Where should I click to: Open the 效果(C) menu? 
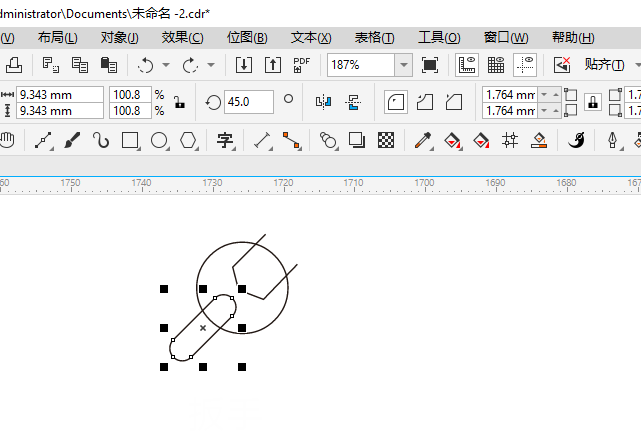pos(182,38)
